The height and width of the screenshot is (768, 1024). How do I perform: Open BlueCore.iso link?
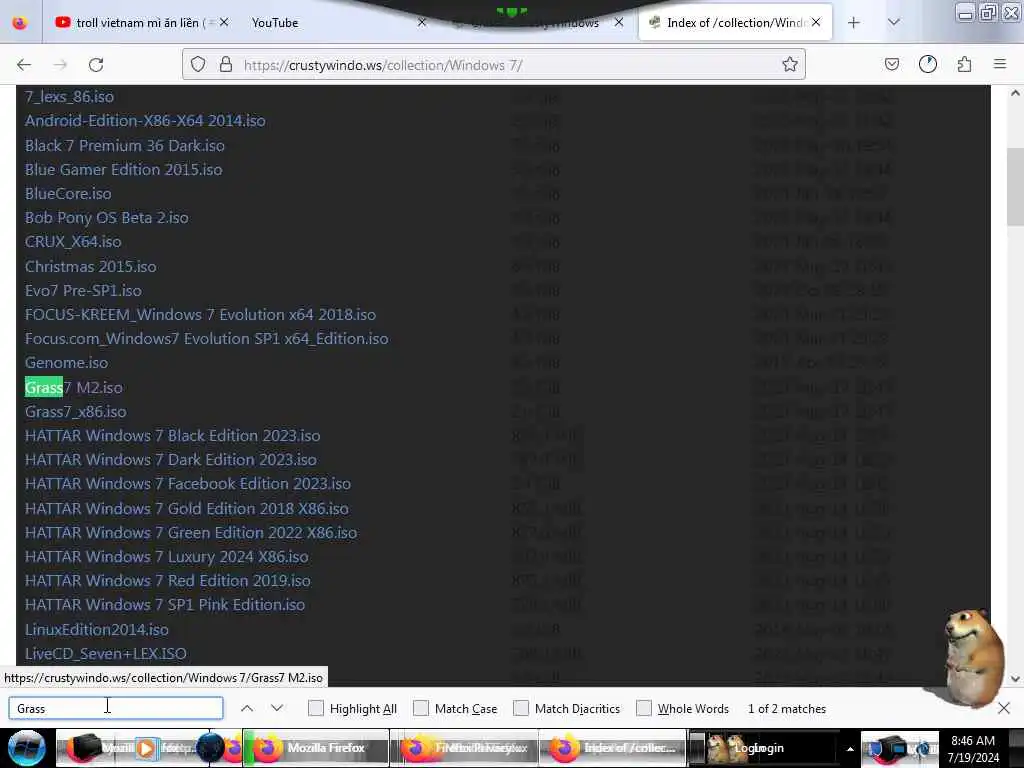pos(68,194)
